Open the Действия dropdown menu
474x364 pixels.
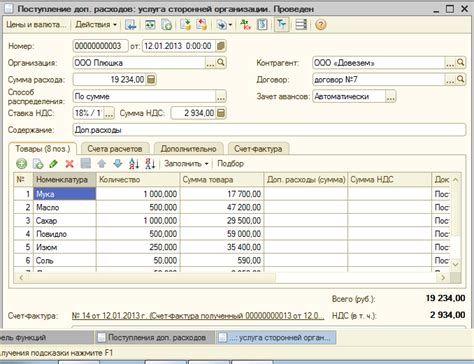coord(96,25)
